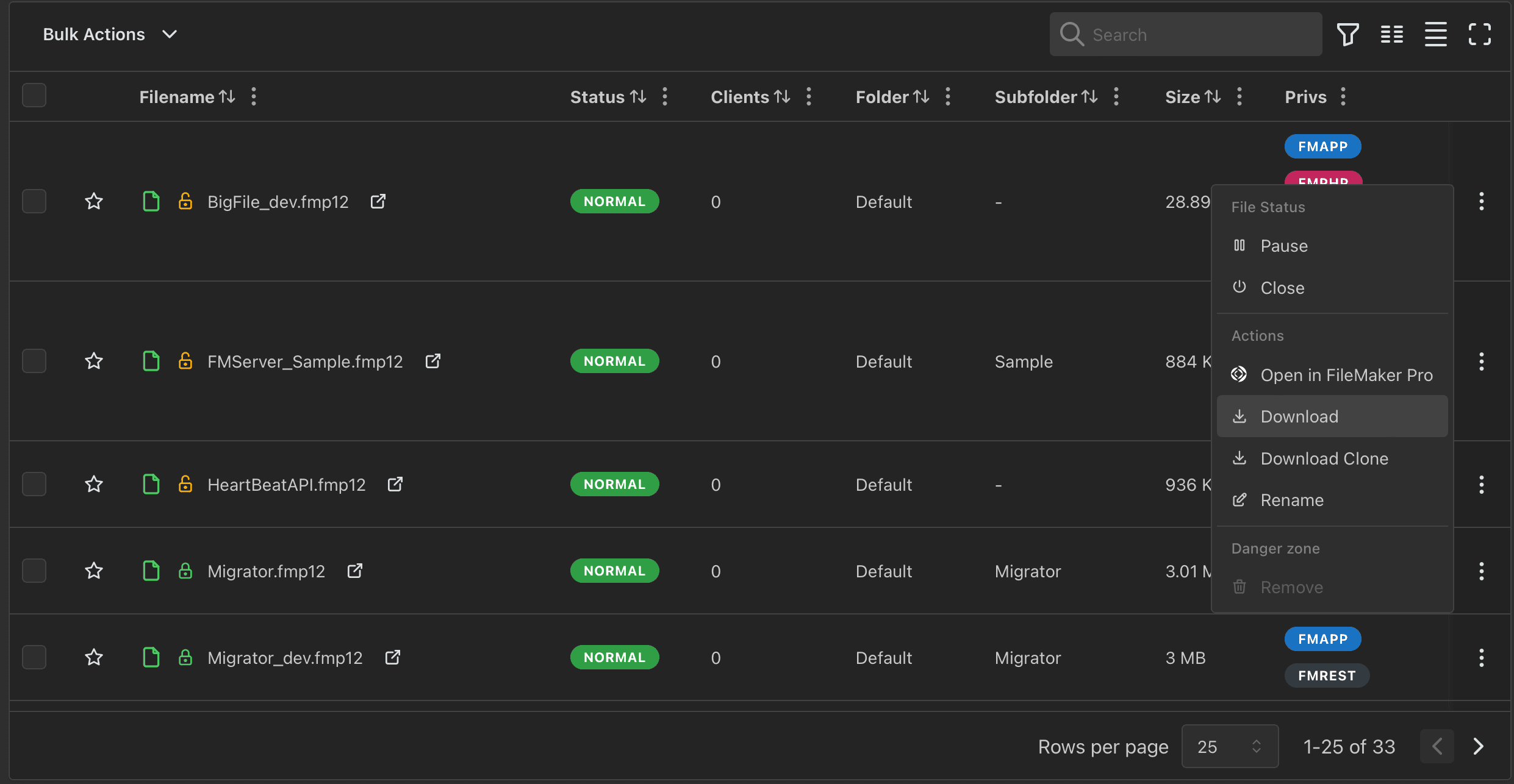Viewport: 1514px width, 784px height.
Task: Open FMServer_Sample.fmp12 external link icon
Action: tap(433, 361)
